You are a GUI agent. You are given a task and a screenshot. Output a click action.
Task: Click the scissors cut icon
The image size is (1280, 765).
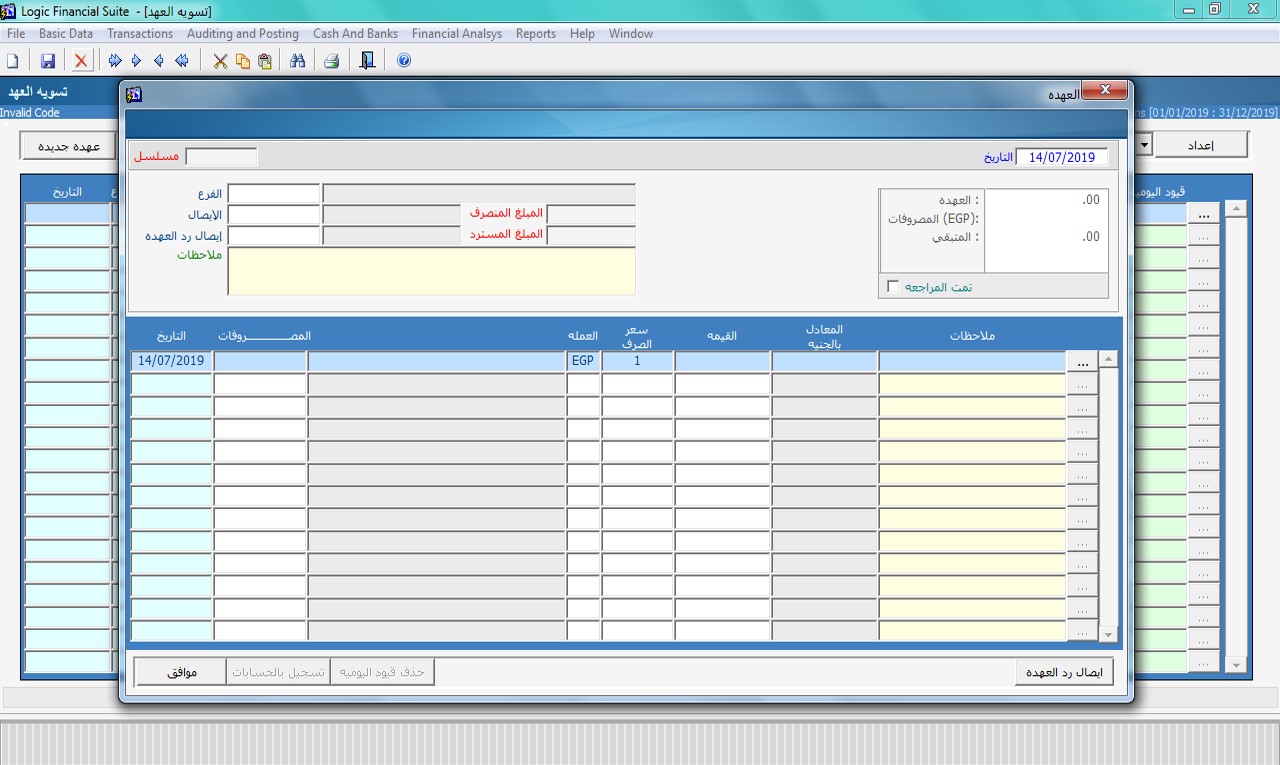(x=220, y=61)
